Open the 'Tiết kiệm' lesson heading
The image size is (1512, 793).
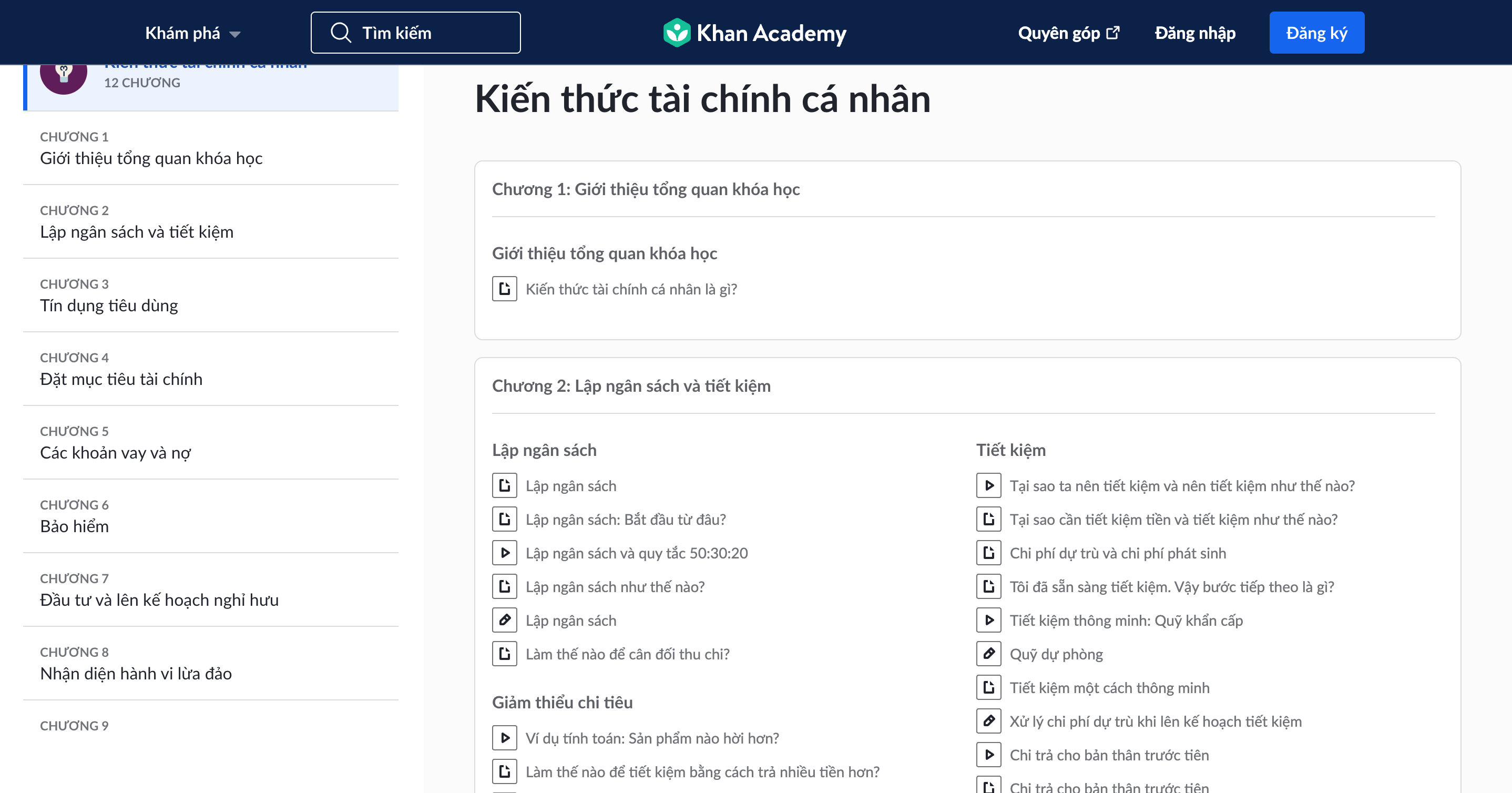click(x=1011, y=450)
